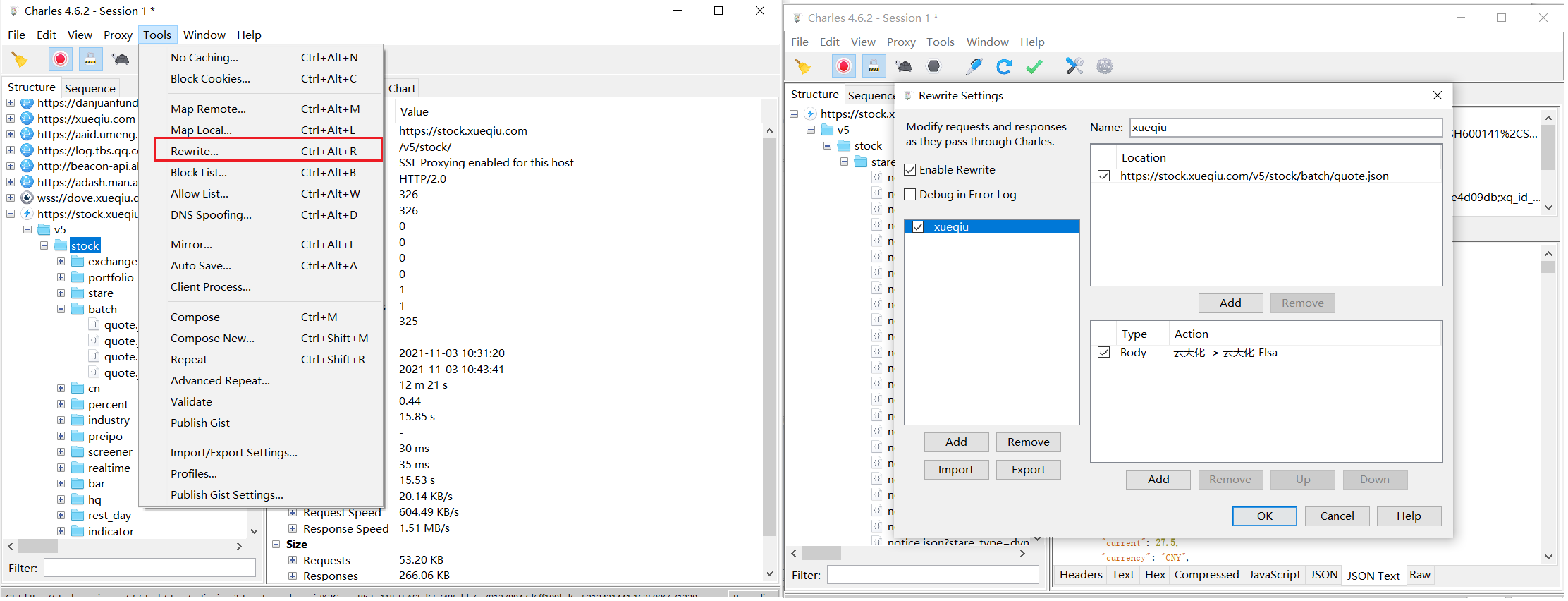Check the Debug in Error Log checkbox

[x=910, y=195]
